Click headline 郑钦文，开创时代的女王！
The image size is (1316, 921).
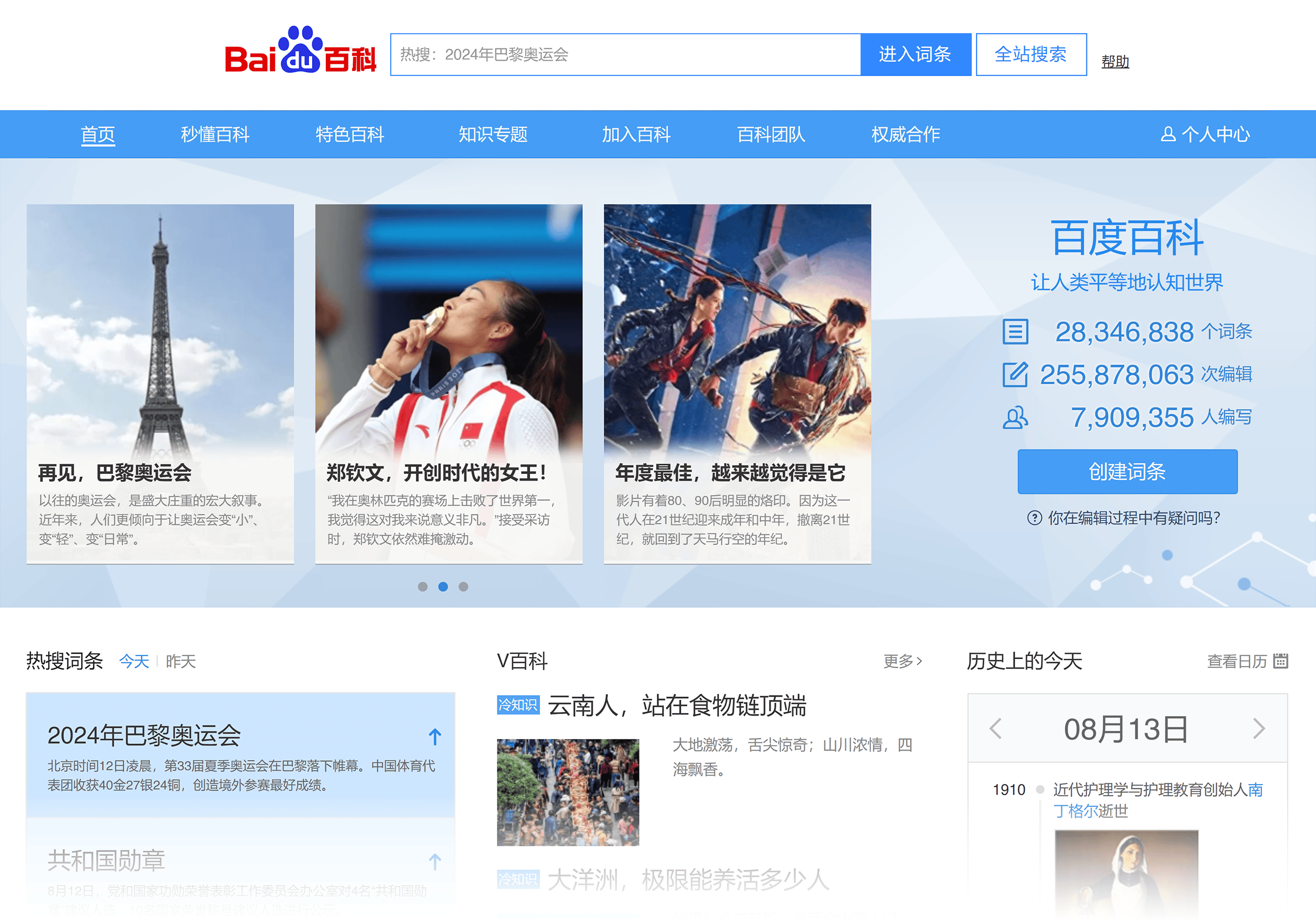click(x=437, y=472)
